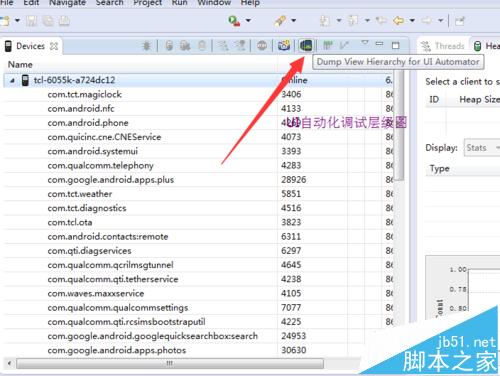Image resolution: width=500 pixels, height=376 pixels.
Task: Select the com.tct.magiclock process
Action: [84, 94]
